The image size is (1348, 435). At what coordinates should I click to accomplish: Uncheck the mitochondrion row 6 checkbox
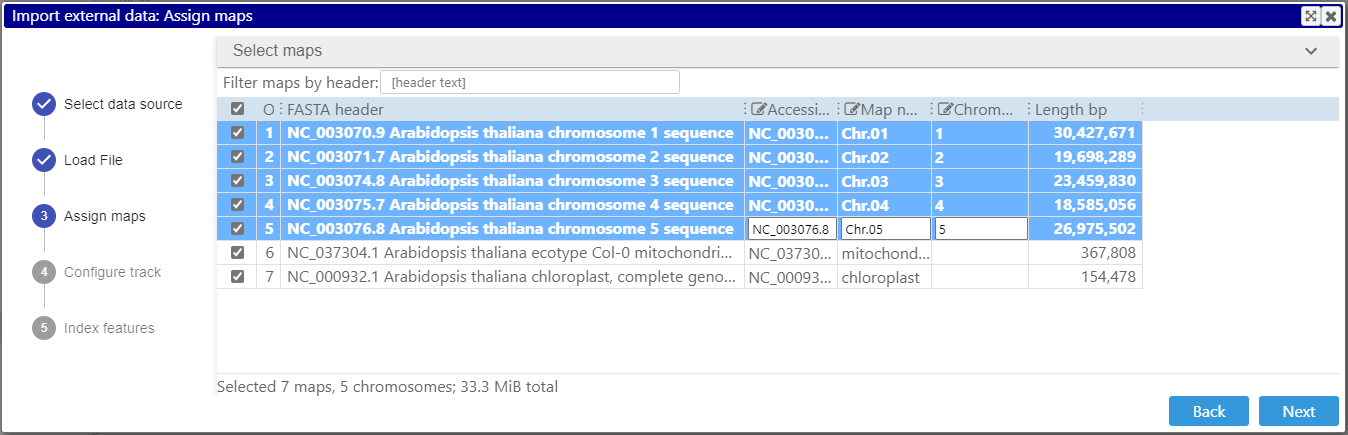237,253
